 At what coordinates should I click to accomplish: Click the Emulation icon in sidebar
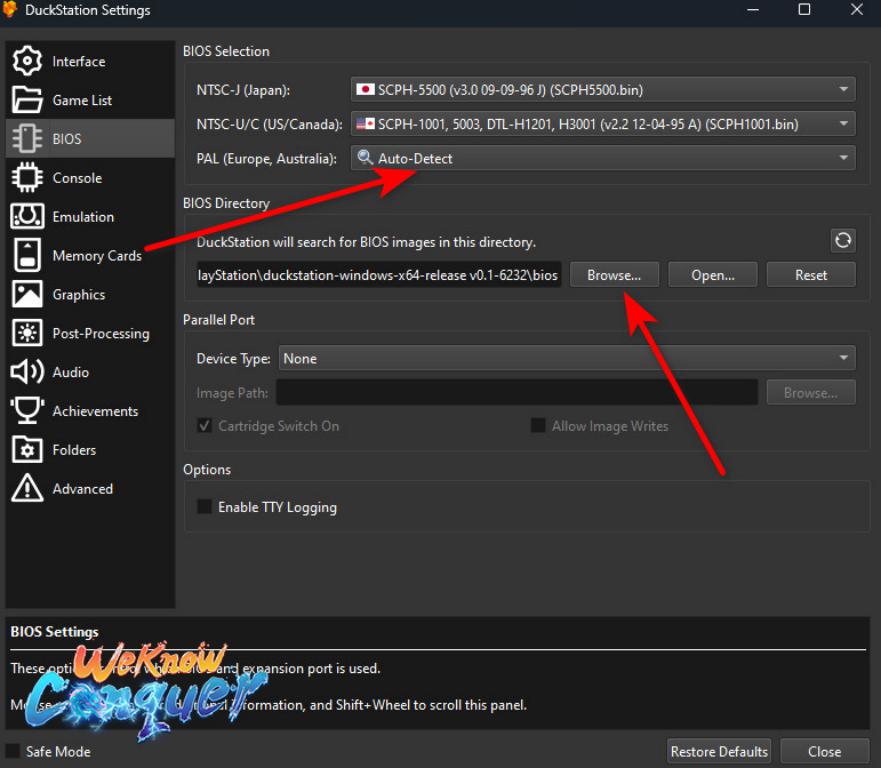pyautogui.click(x=27, y=216)
